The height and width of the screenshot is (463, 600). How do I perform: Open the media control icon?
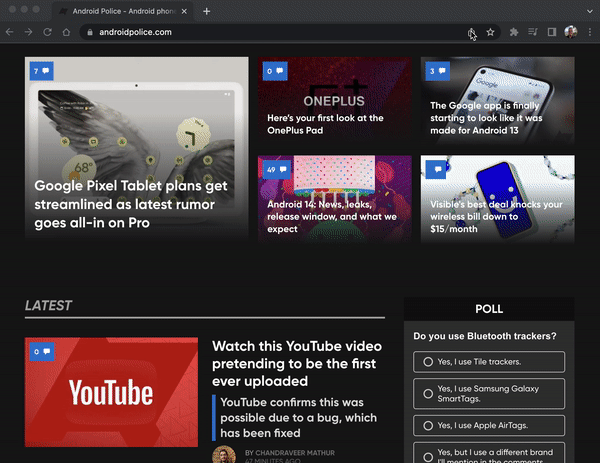coord(533,32)
